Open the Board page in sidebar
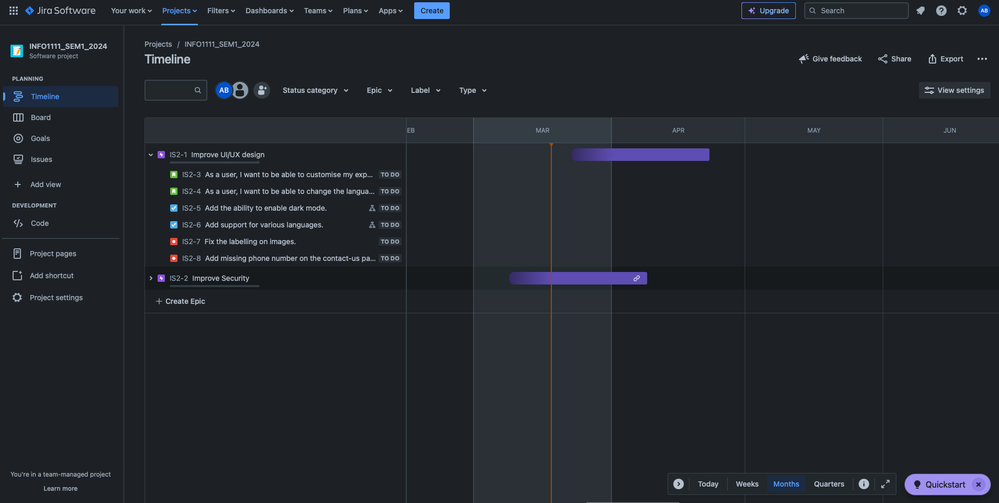Screen dimensions: 999x503 click(40, 118)
